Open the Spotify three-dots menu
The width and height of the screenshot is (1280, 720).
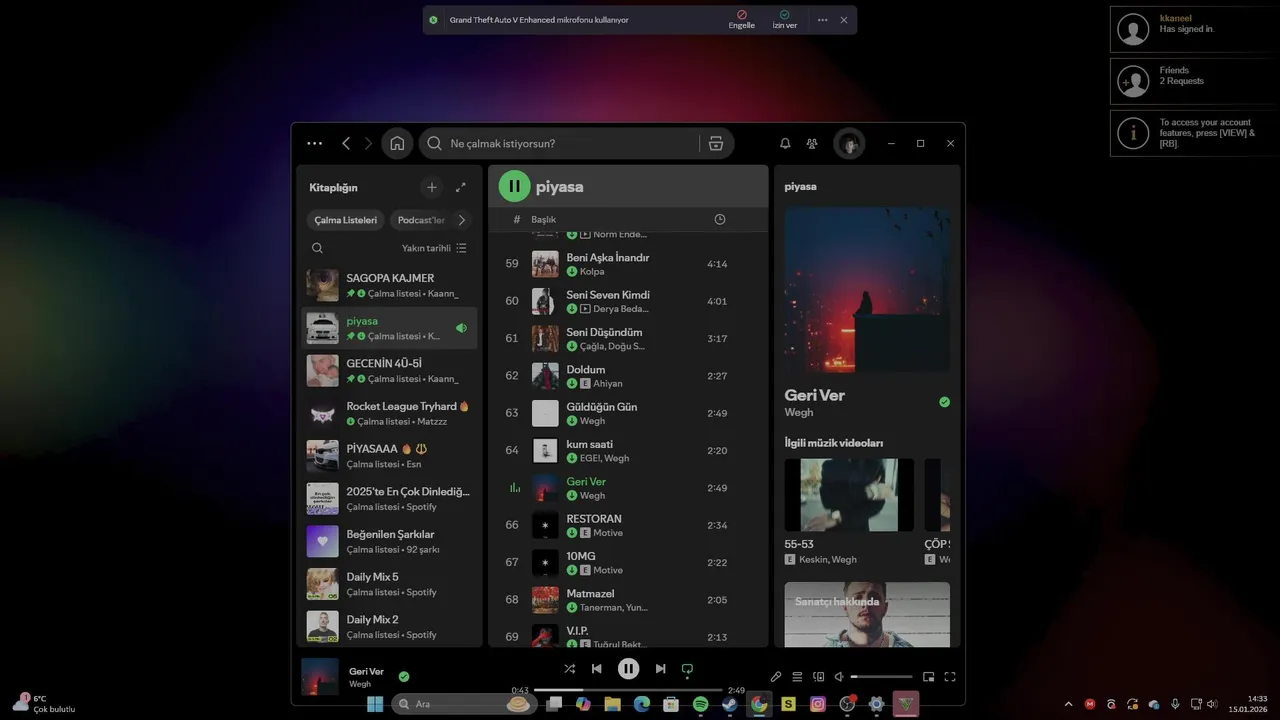pos(314,143)
